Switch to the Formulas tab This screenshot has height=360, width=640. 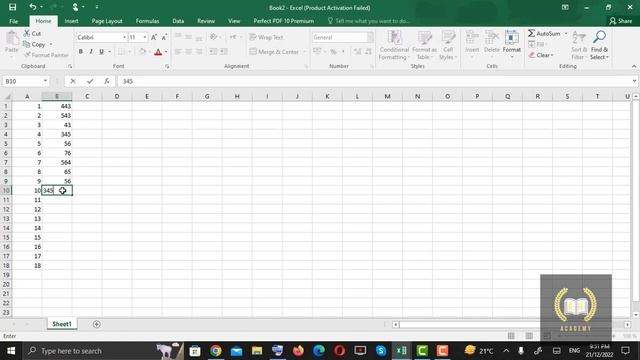147,21
